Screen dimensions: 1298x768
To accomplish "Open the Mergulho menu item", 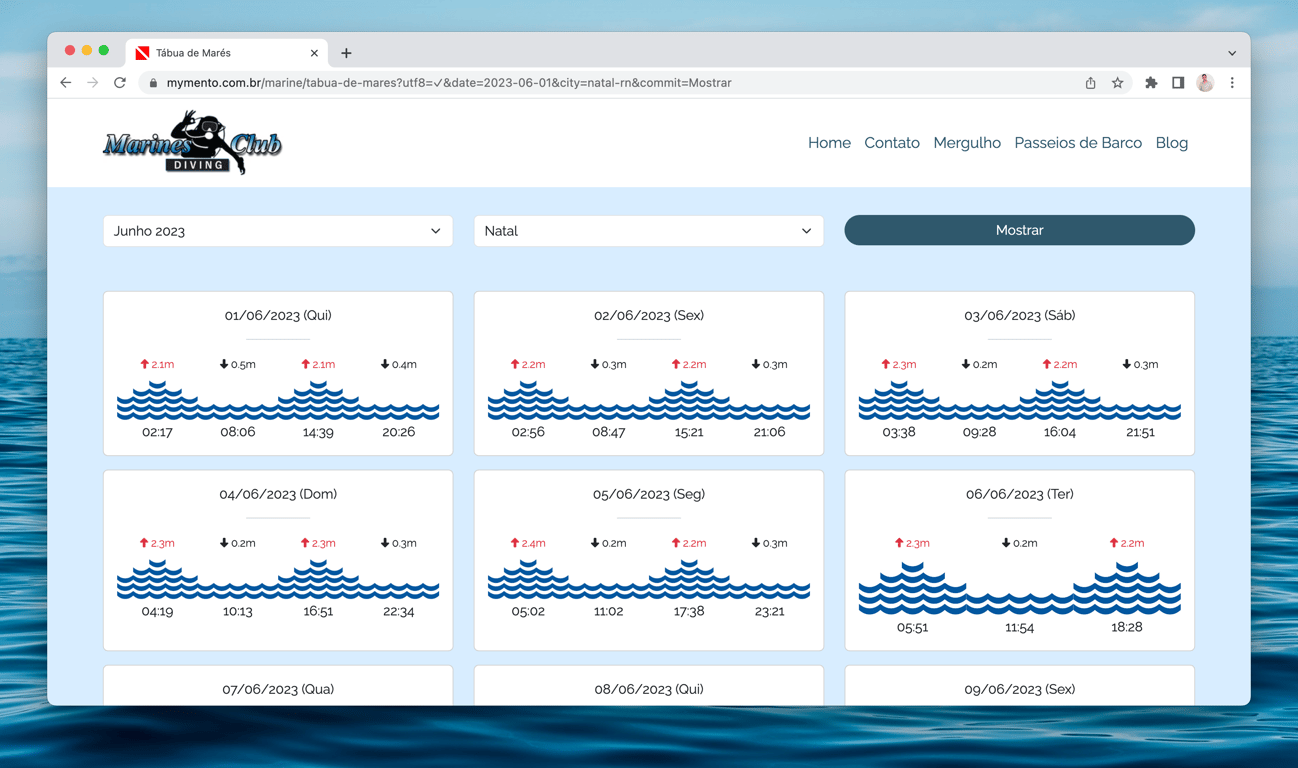I will [967, 143].
